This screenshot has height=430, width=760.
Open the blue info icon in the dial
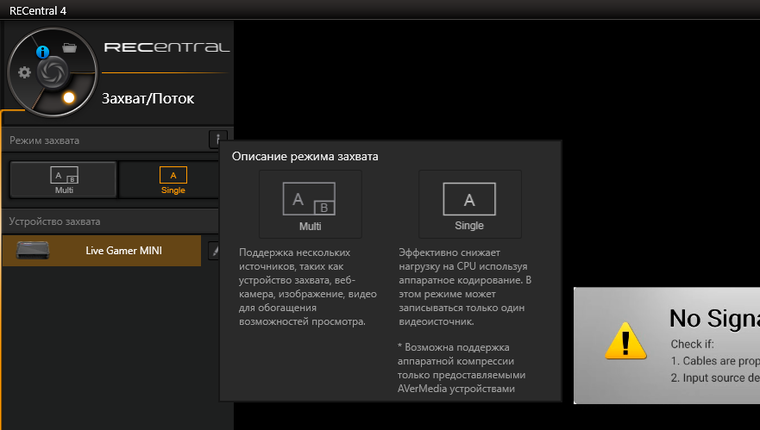(x=43, y=51)
